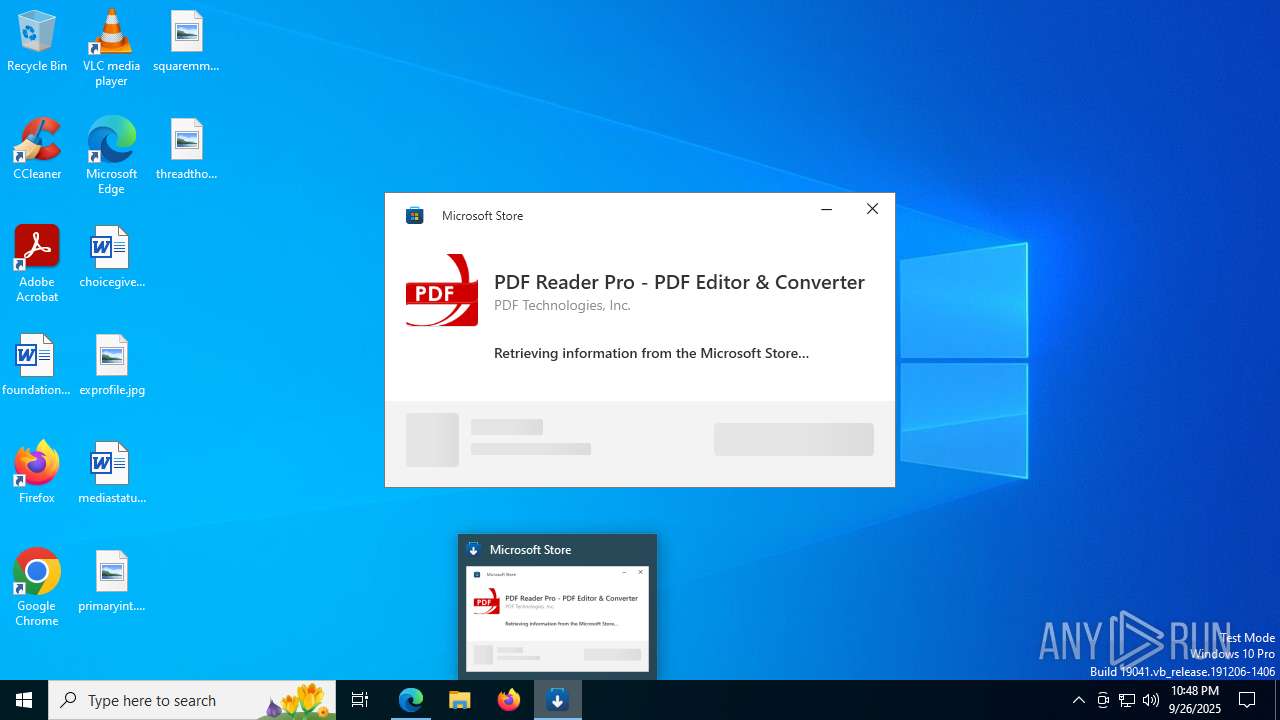
Task: Select the foundation Word document icon
Action: pyautogui.click(x=36, y=366)
